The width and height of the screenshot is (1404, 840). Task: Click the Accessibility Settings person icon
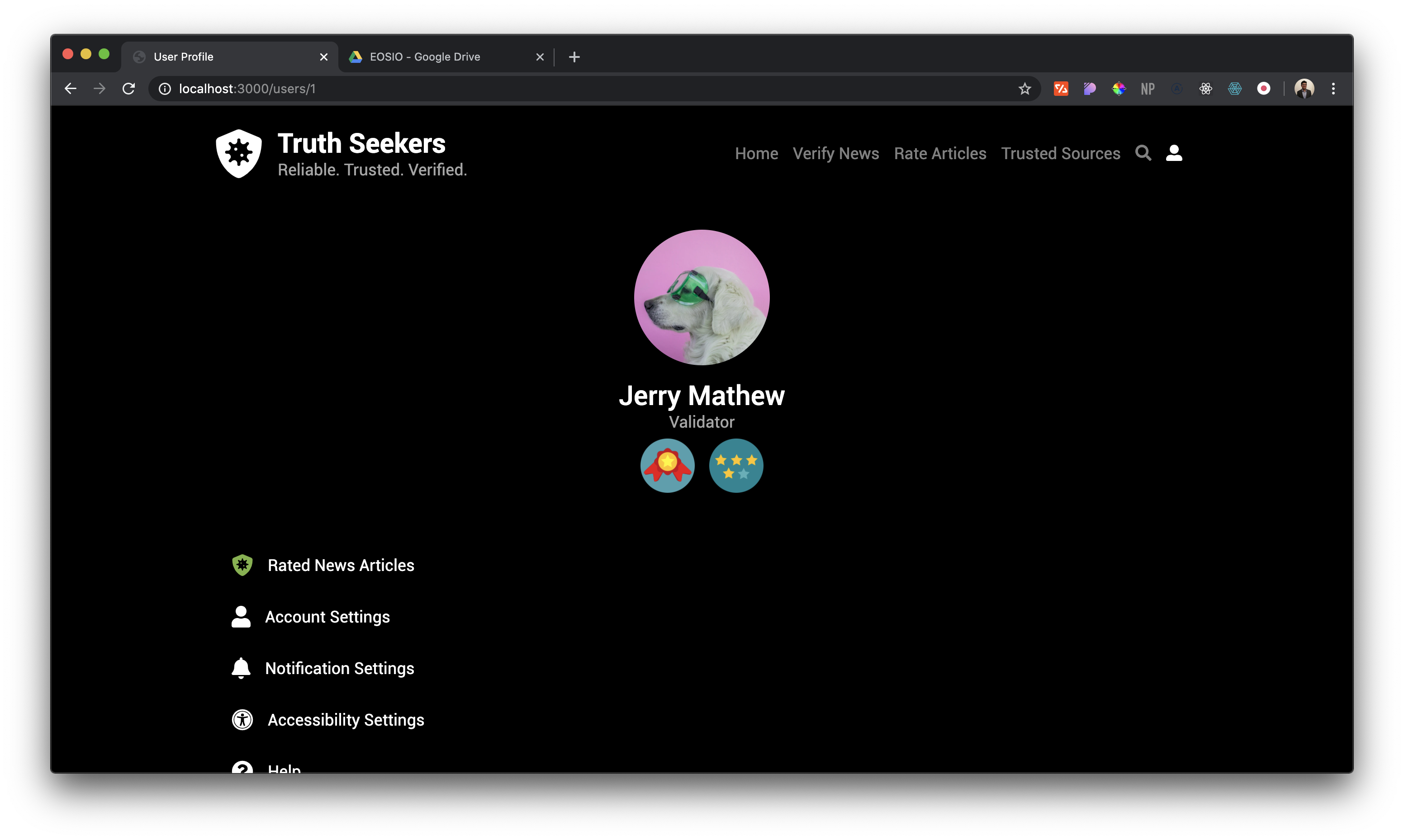(x=242, y=719)
